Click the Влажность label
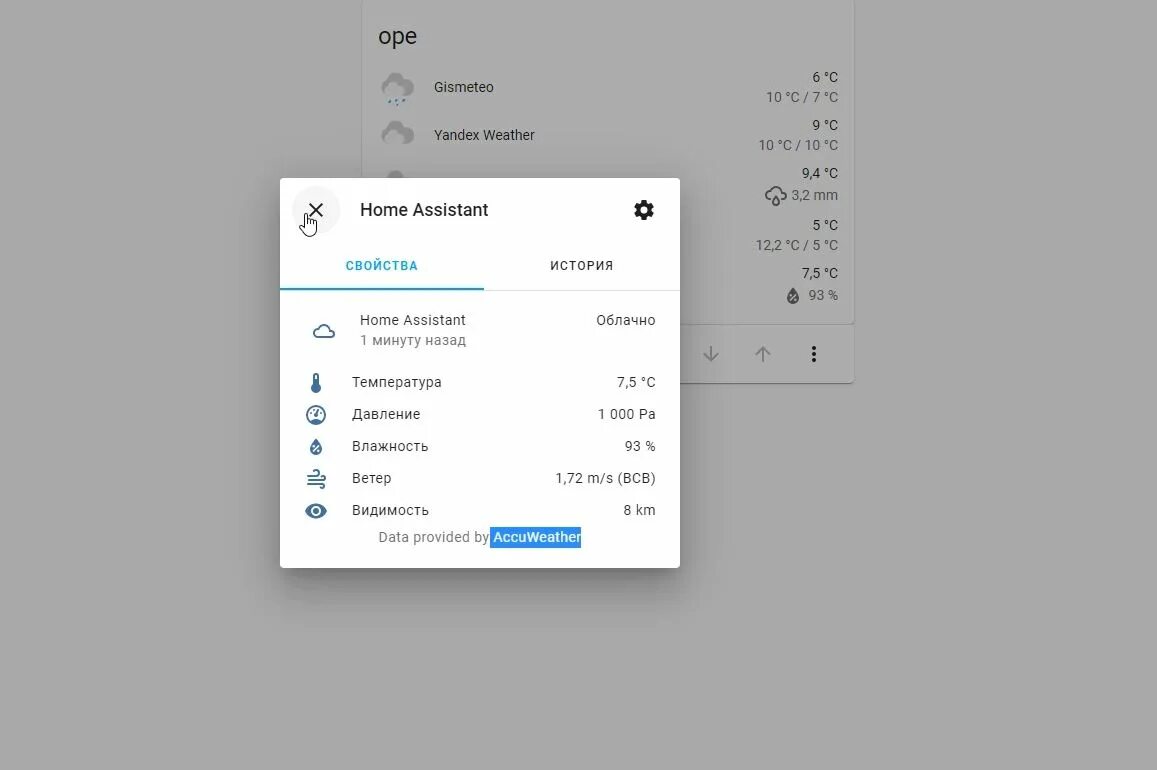The width and height of the screenshot is (1157, 770). click(x=390, y=446)
